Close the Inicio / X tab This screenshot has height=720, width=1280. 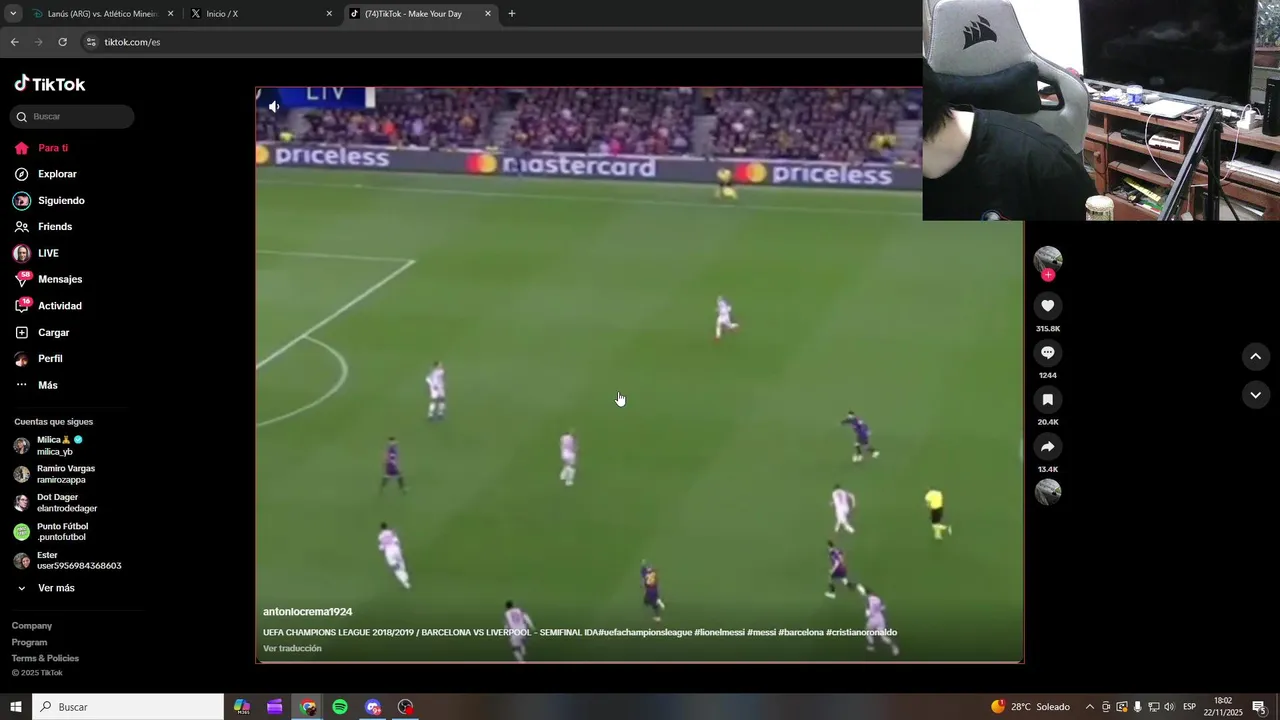click(x=329, y=14)
